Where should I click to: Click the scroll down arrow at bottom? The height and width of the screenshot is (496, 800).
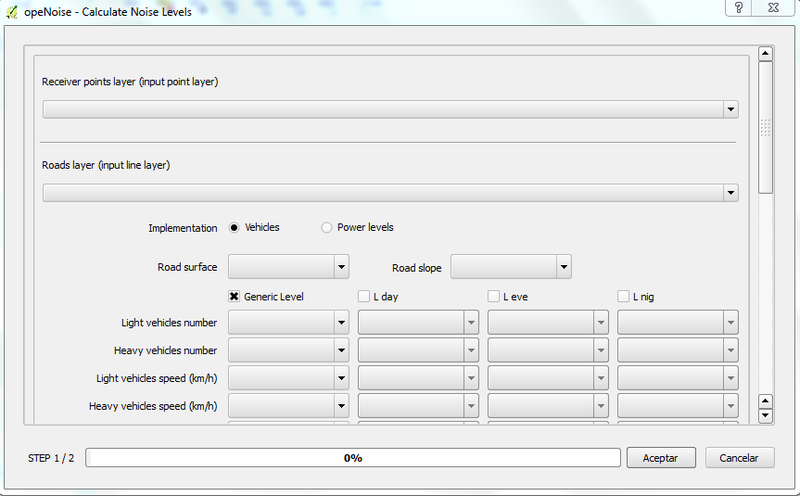pos(766,414)
